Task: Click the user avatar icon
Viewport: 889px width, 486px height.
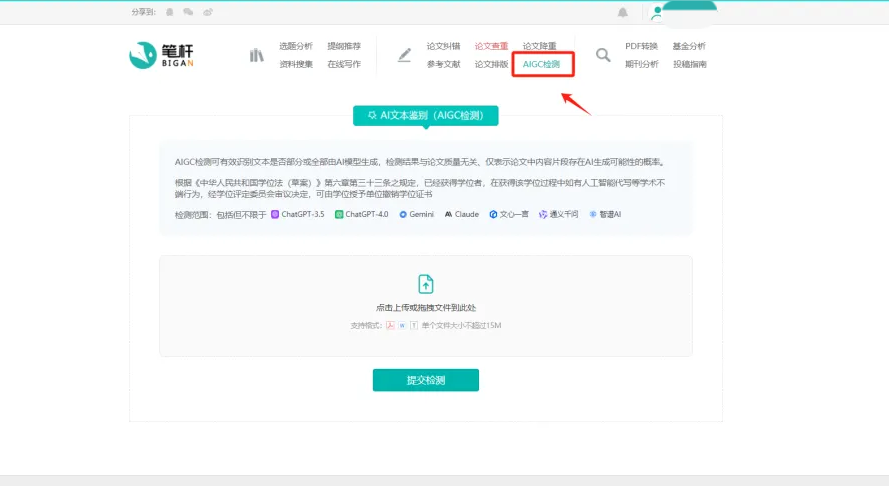Action: tap(656, 12)
